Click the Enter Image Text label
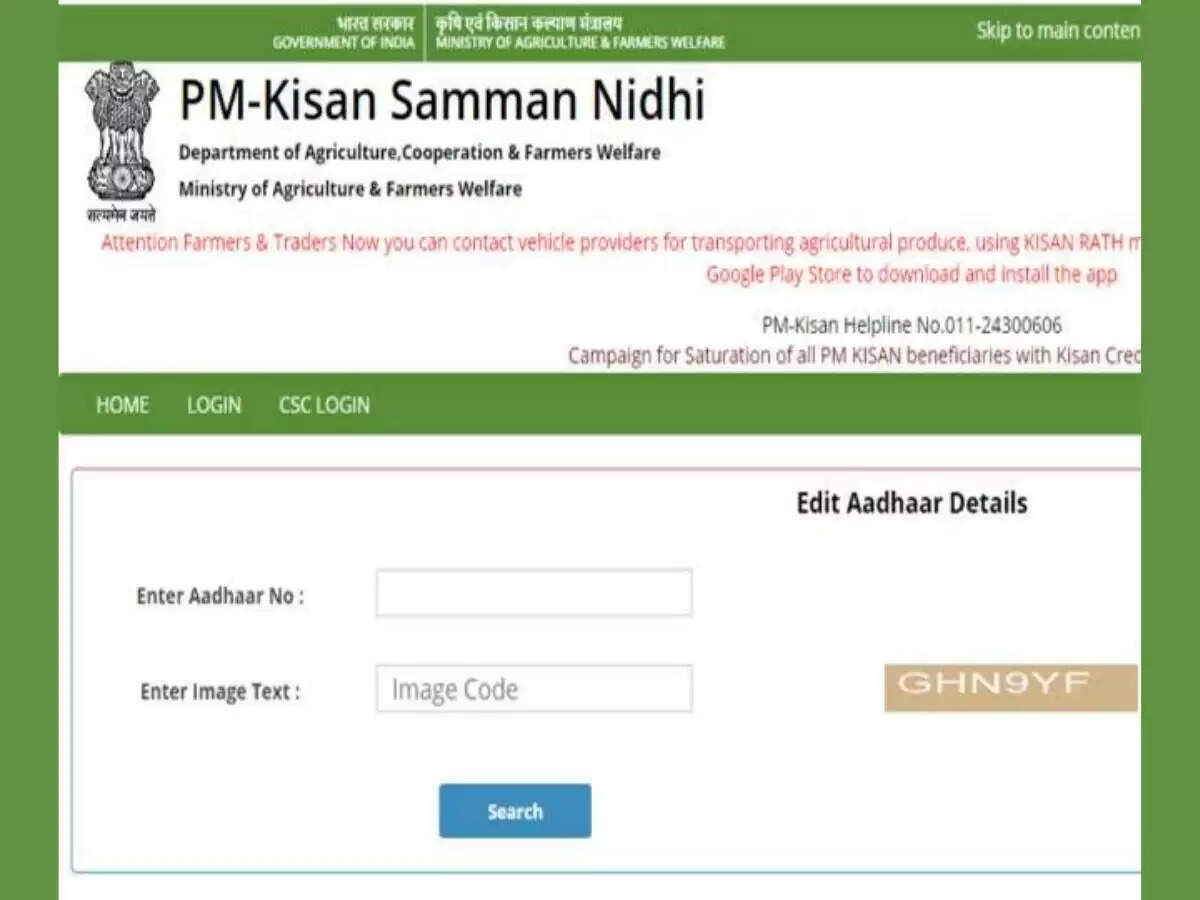1200x900 pixels. coord(220,692)
